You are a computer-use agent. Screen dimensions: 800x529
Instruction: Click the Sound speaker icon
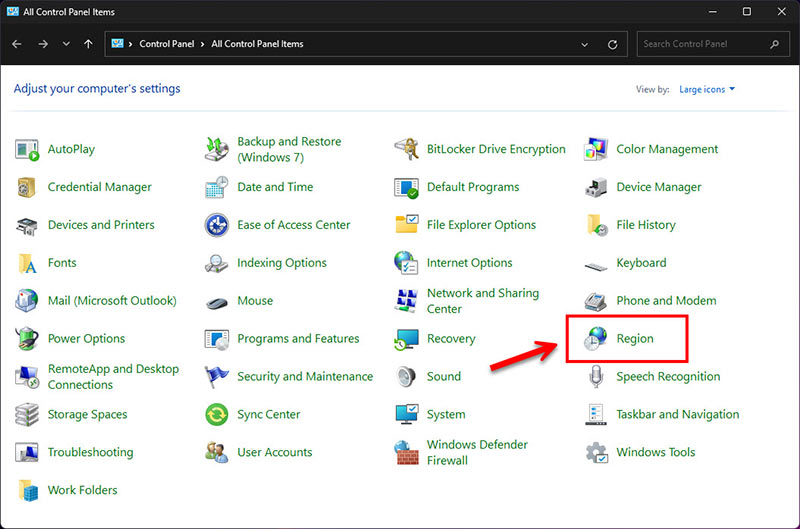click(x=406, y=376)
